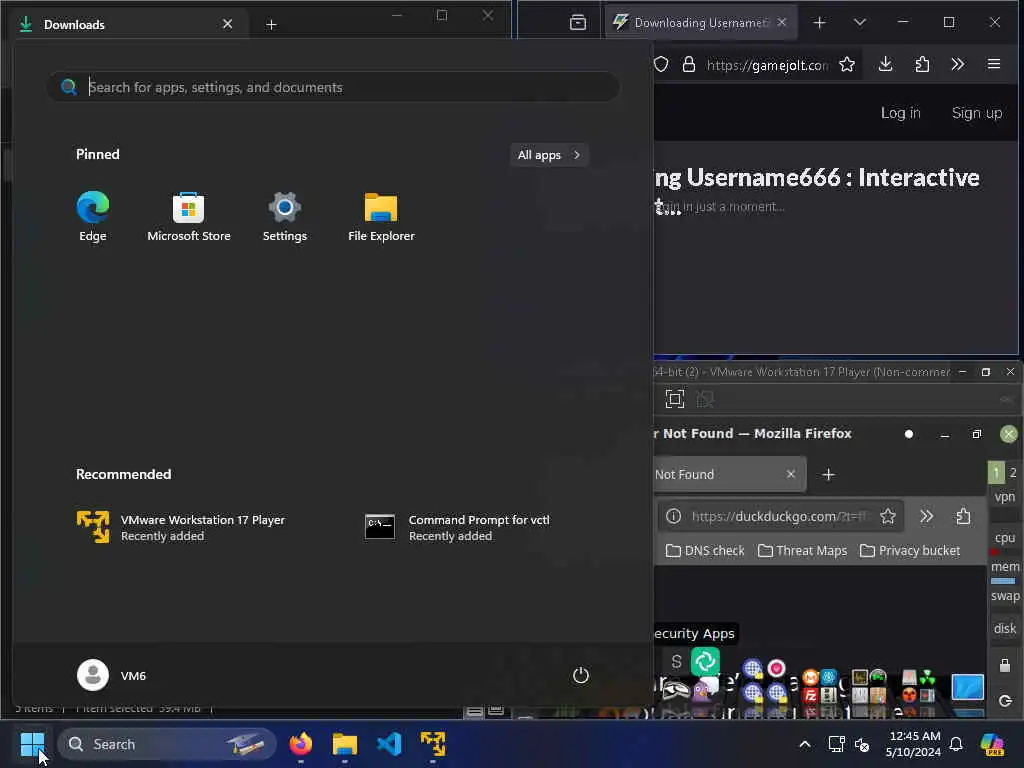The height and width of the screenshot is (768, 1024).
Task: Open Firefox downloads panel
Action: coord(886,64)
